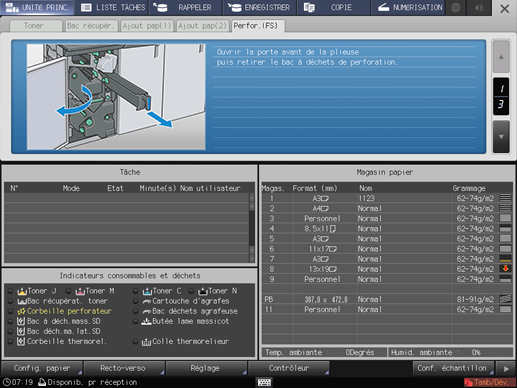This screenshot has height=388, width=517.
Task: Open the on-screen keyboard icon
Action: click(x=265, y=382)
